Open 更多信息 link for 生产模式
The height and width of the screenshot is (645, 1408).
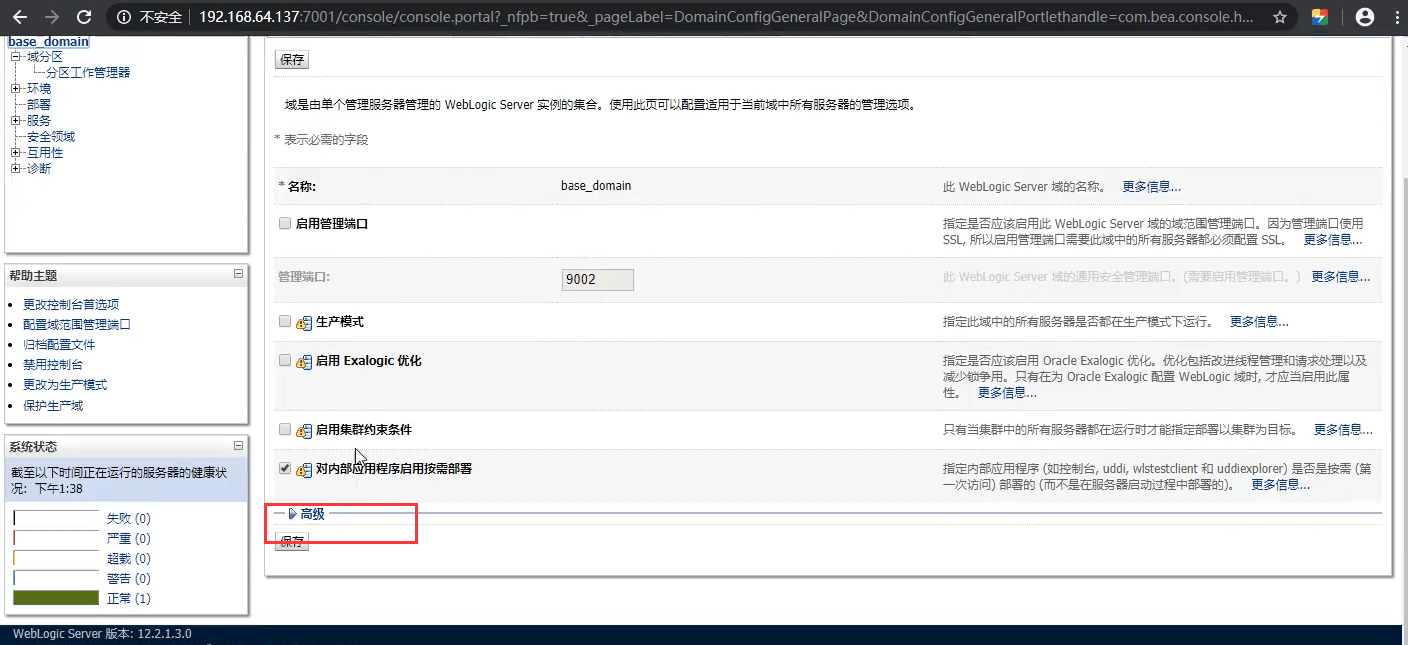pyautogui.click(x=1259, y=322)
